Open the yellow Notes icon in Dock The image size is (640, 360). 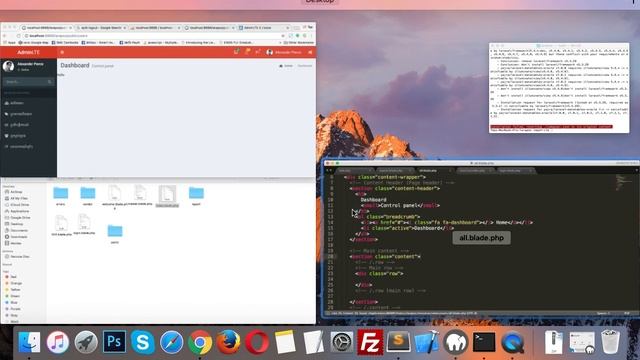[285, 342]
